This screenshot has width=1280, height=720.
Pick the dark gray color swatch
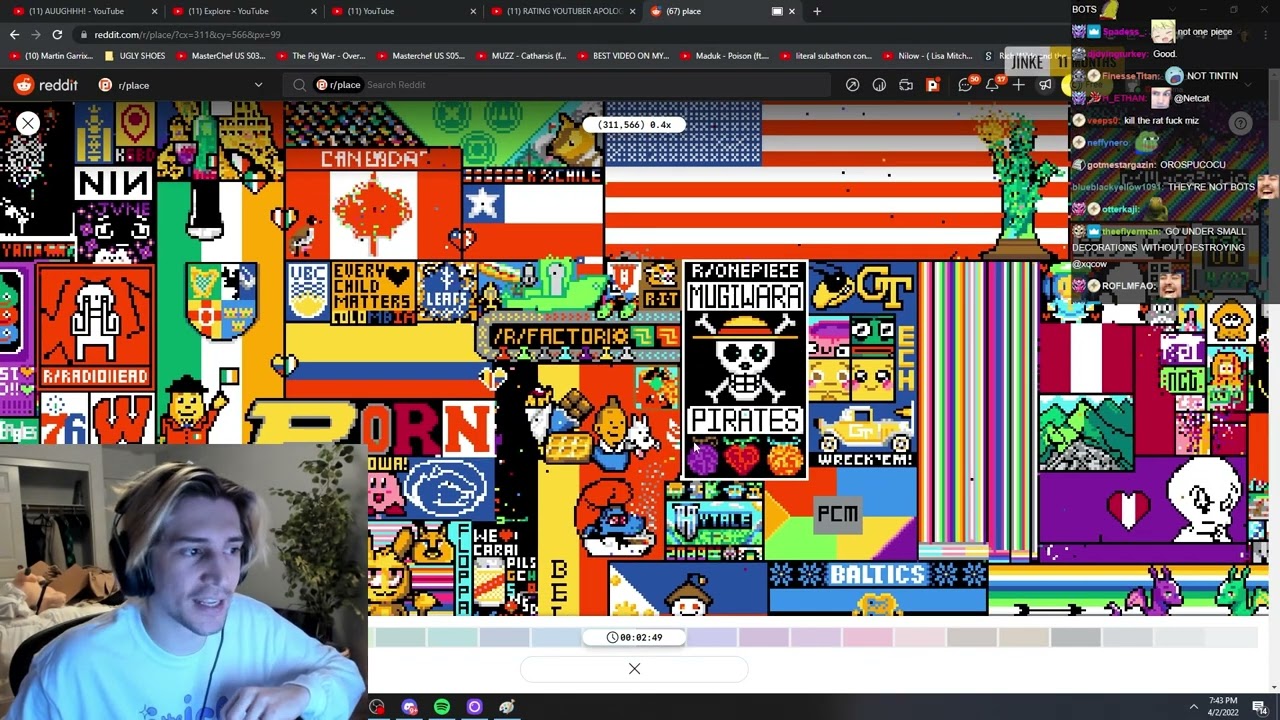click(1076, 637)
